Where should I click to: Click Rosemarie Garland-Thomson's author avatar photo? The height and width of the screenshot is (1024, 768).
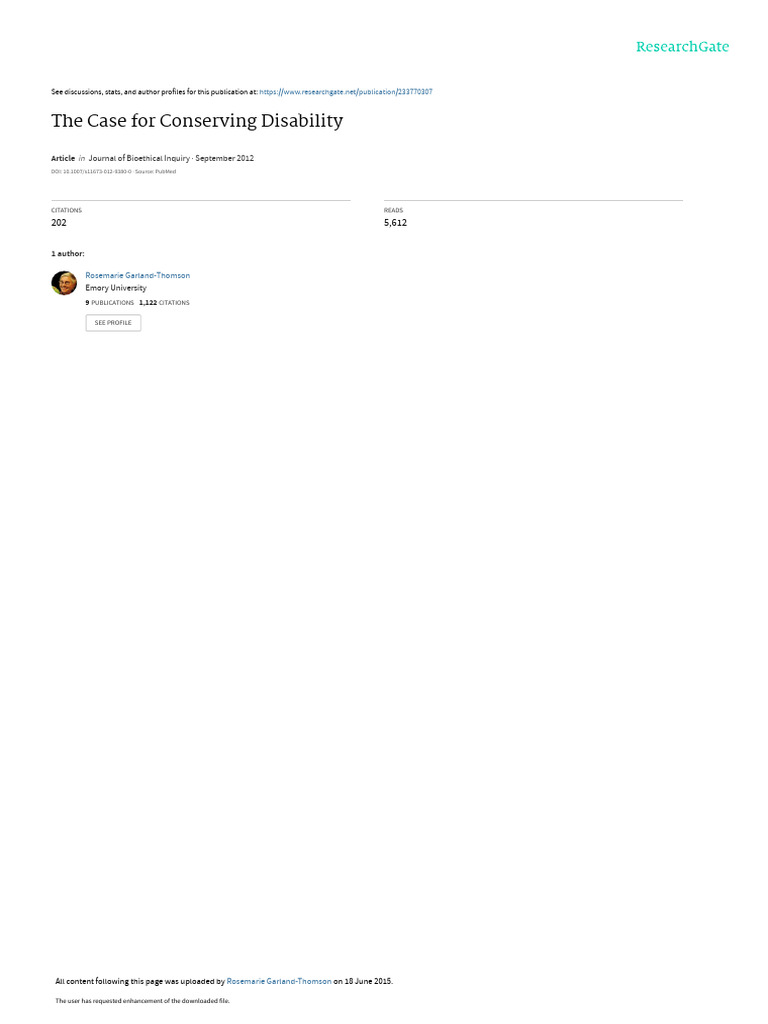click(64, 283)
